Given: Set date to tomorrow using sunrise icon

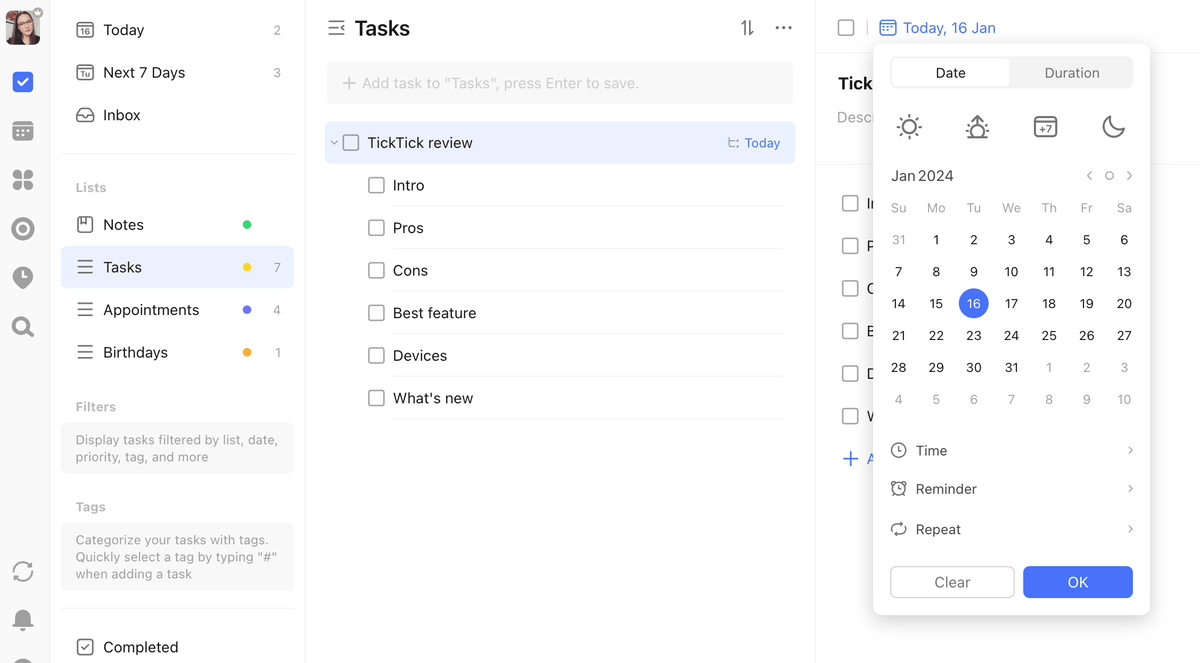Looking at the screenshot, I should pos(977,127).
